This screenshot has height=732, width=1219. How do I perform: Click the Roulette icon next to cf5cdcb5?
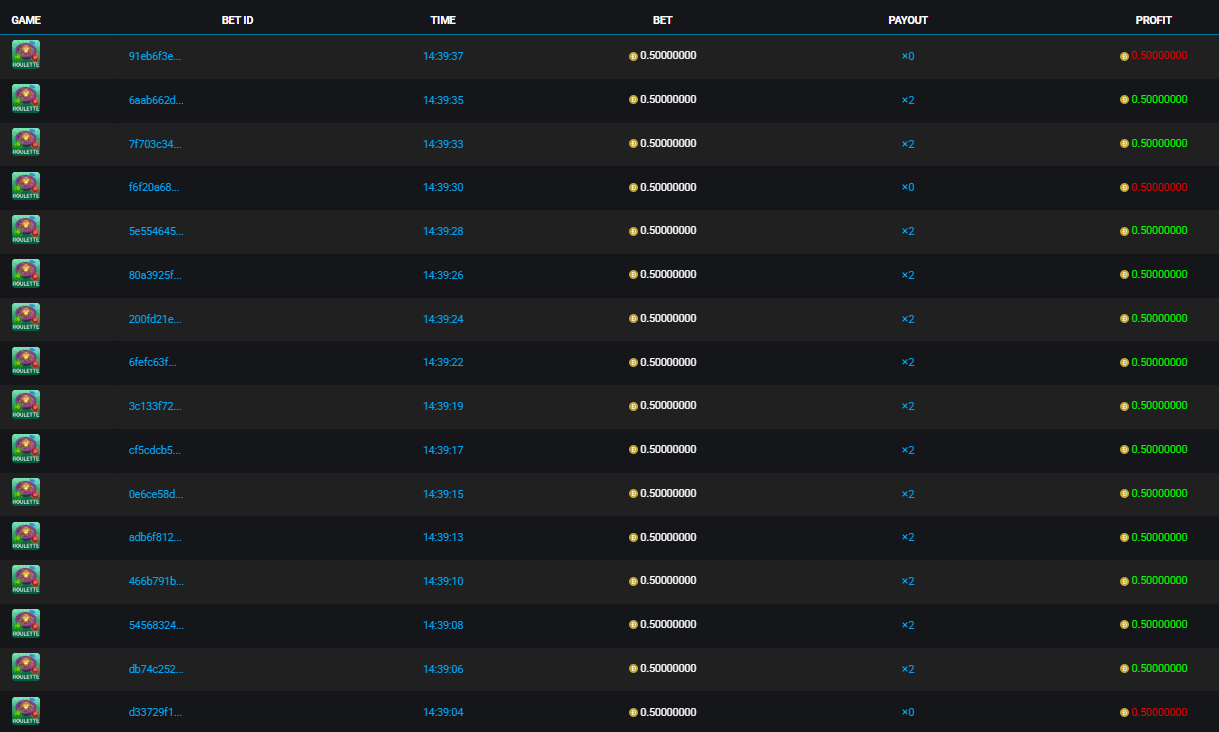click(x=26, y=449)
